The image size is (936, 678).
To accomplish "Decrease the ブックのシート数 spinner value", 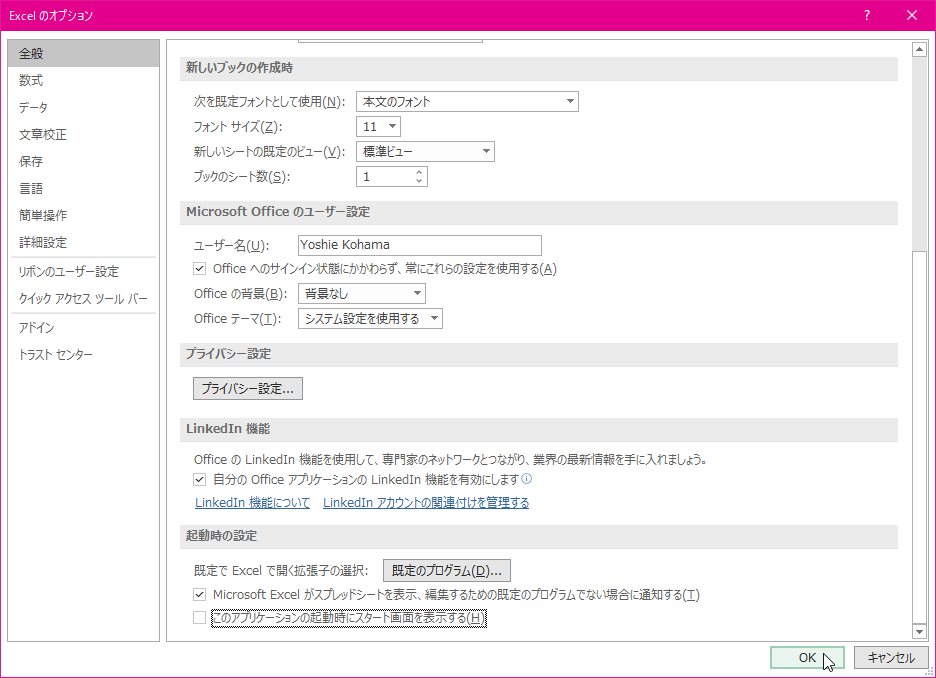I will click(x=419, y=181).
